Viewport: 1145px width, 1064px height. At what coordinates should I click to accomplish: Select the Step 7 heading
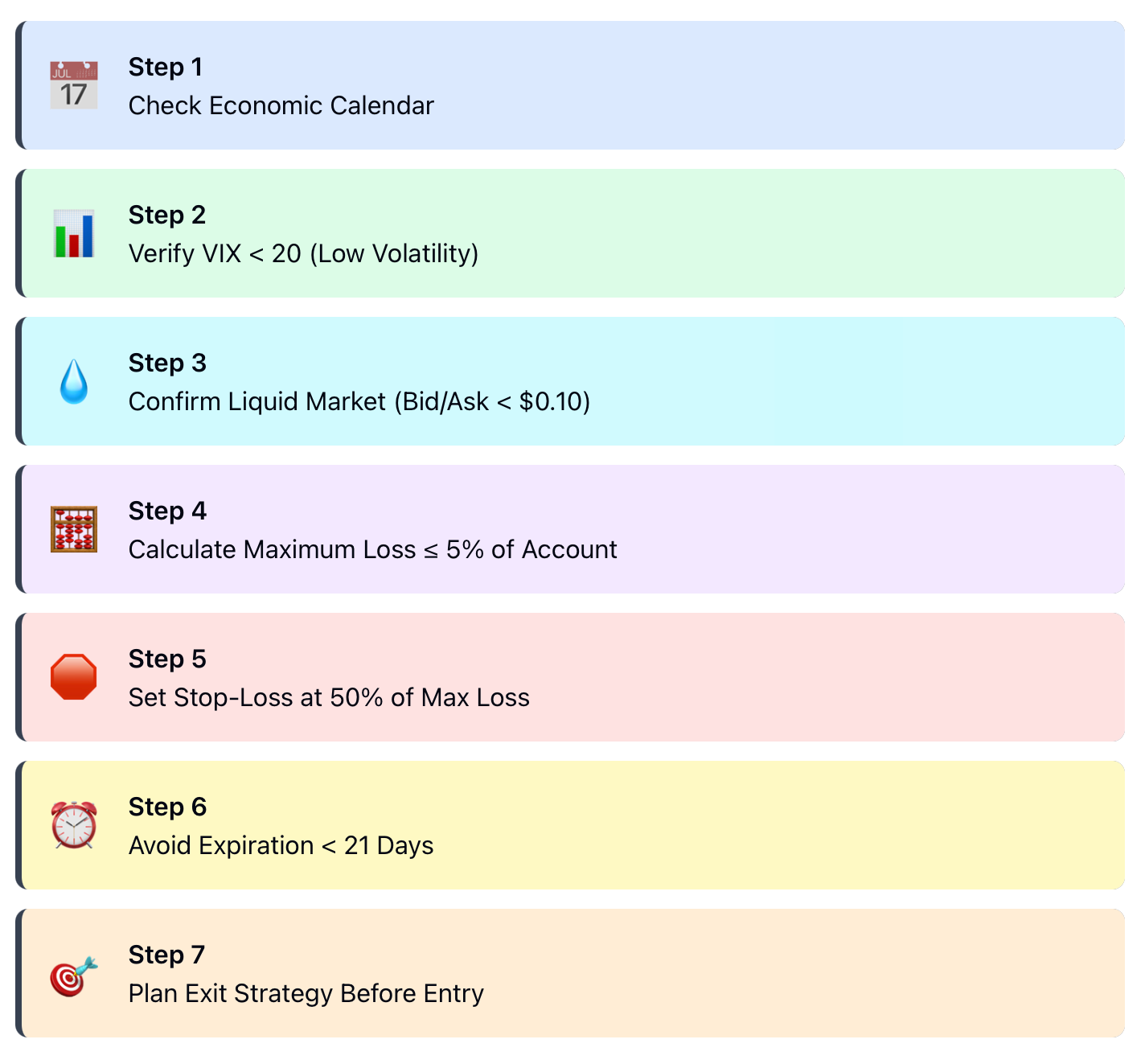pyautogui.click(x=166, y=955)
